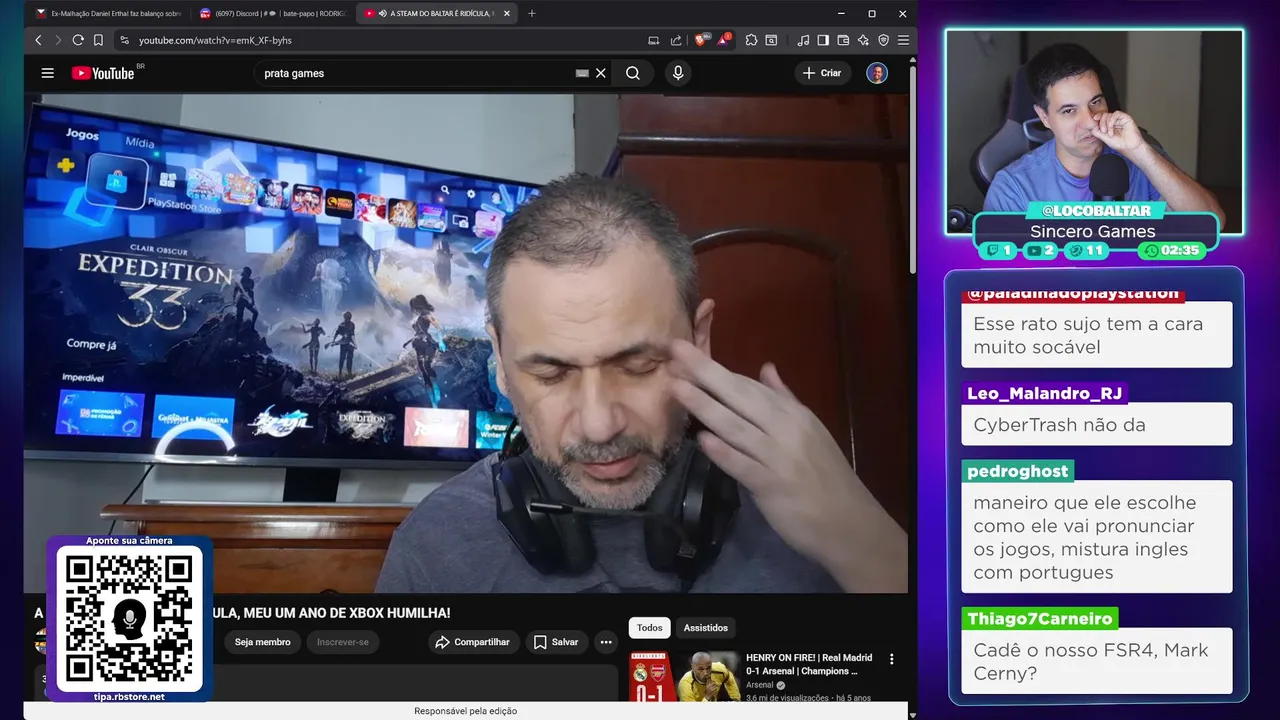Switch to the Discord bate-papo tab

(x=272, y=13)
